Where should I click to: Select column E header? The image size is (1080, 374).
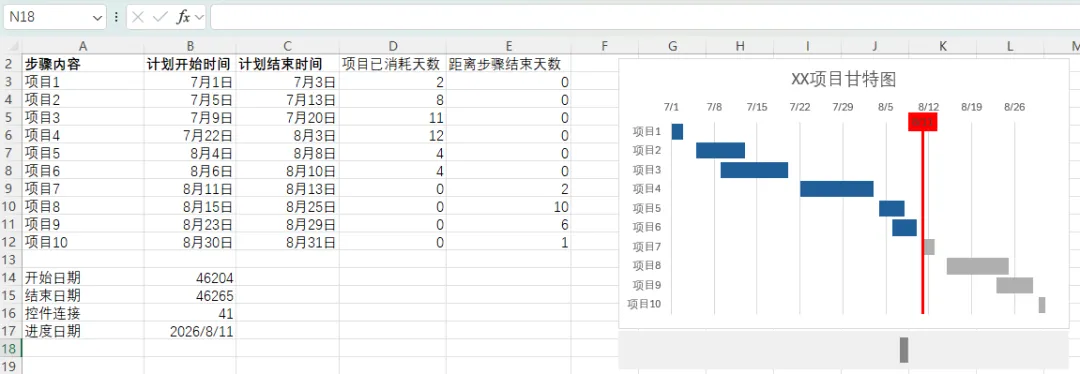pyautogui.click(x=508, y=46)
